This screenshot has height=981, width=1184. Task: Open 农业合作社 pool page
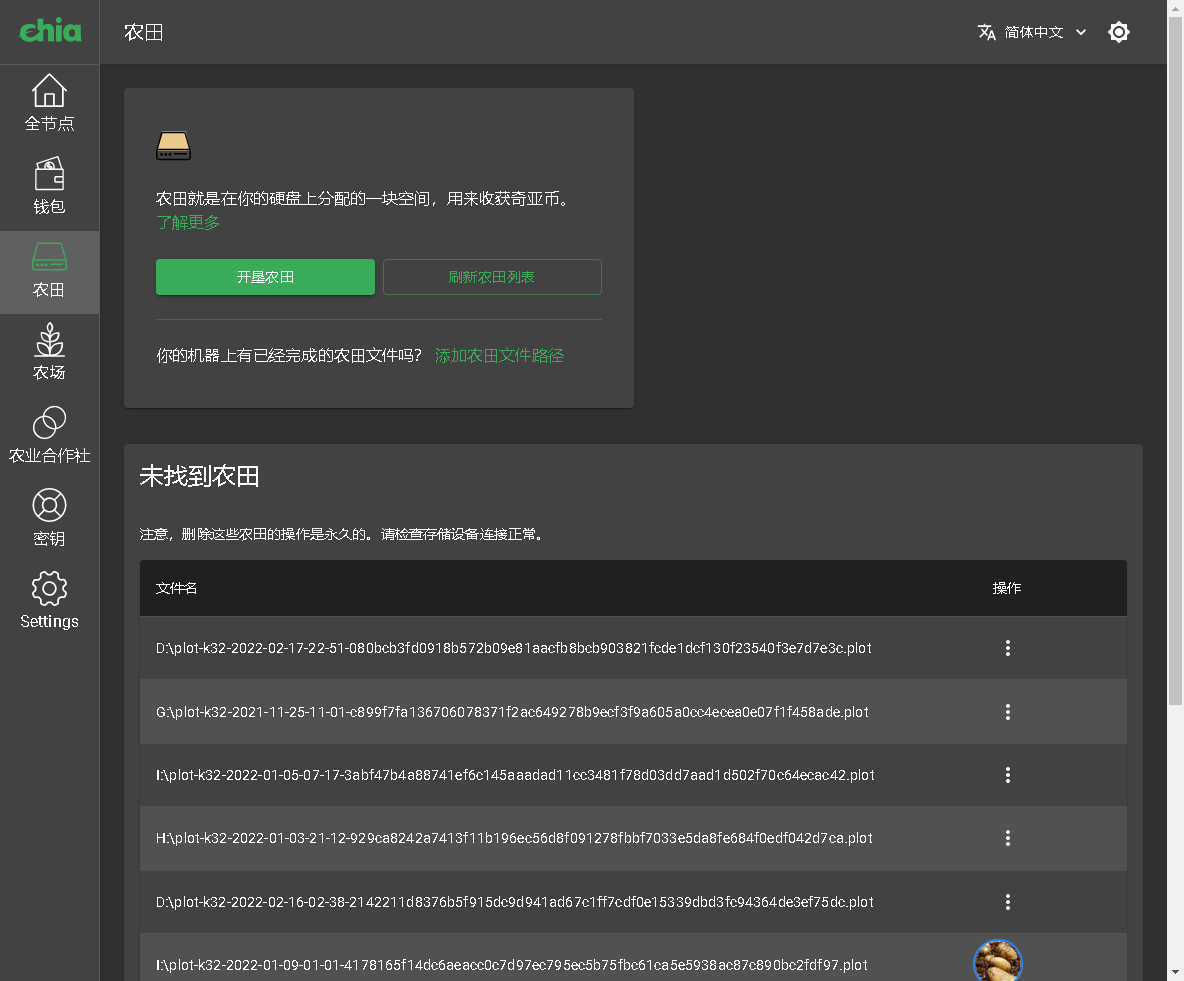click(49, 435)
